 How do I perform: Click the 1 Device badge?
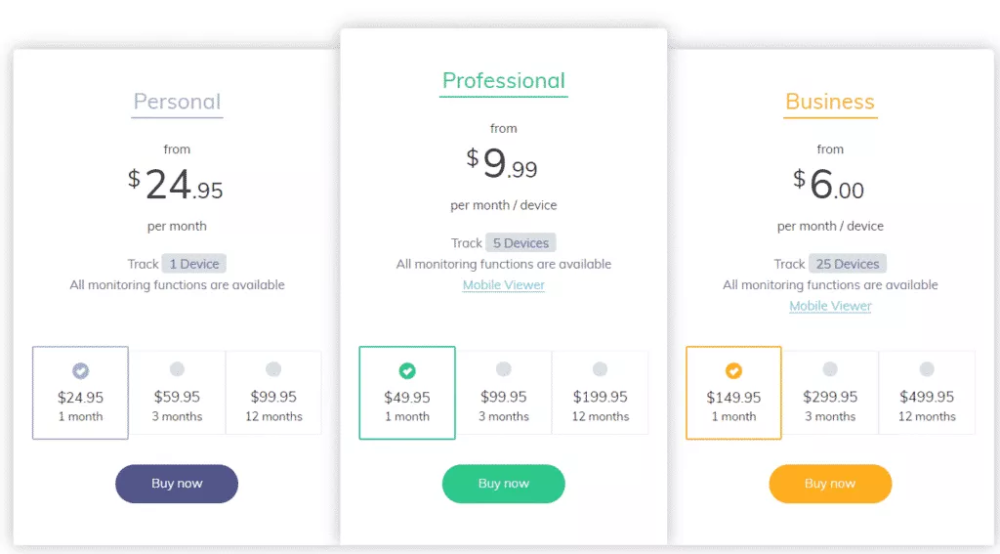pos(194,264)
